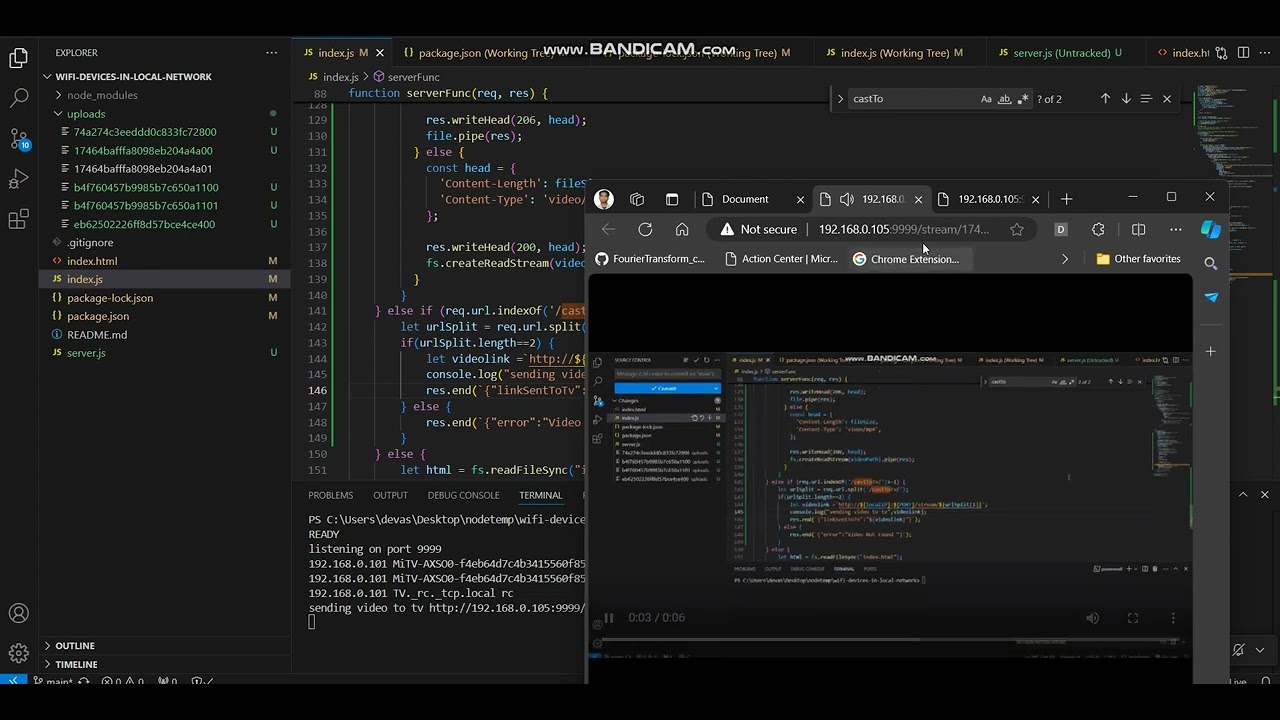Close the find widget

tap(1167, 99)
